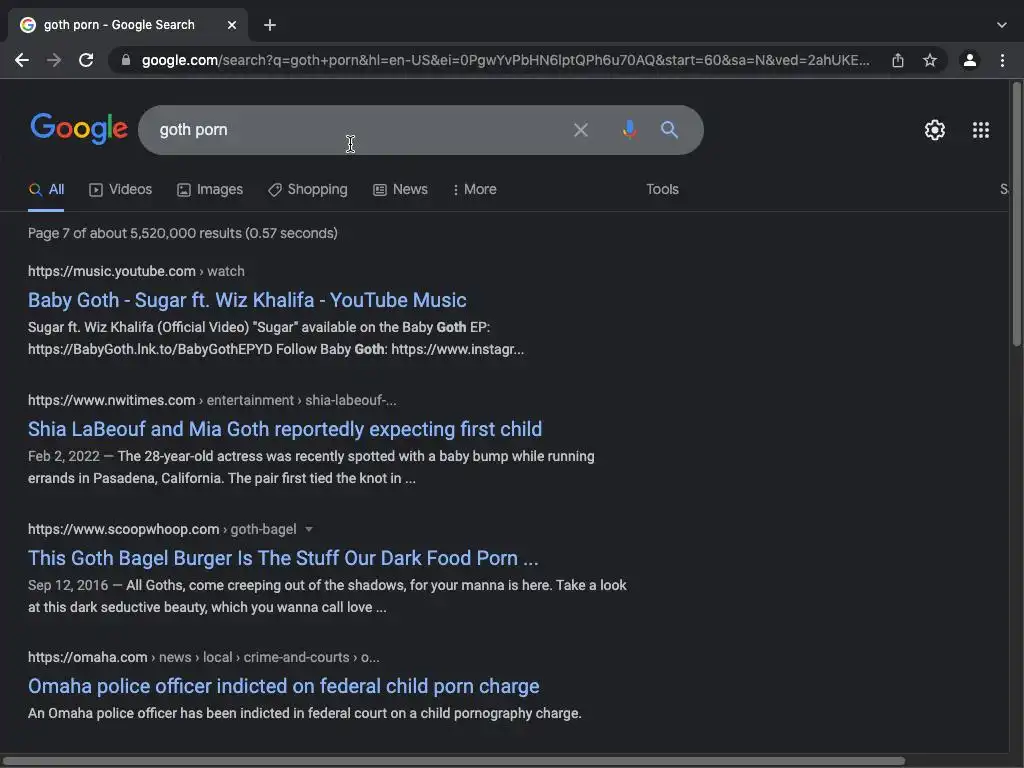Click the omaha.com URL breadcrumb
The image size is (1024, 768).
pyautogui.click(x=203, y=658)
